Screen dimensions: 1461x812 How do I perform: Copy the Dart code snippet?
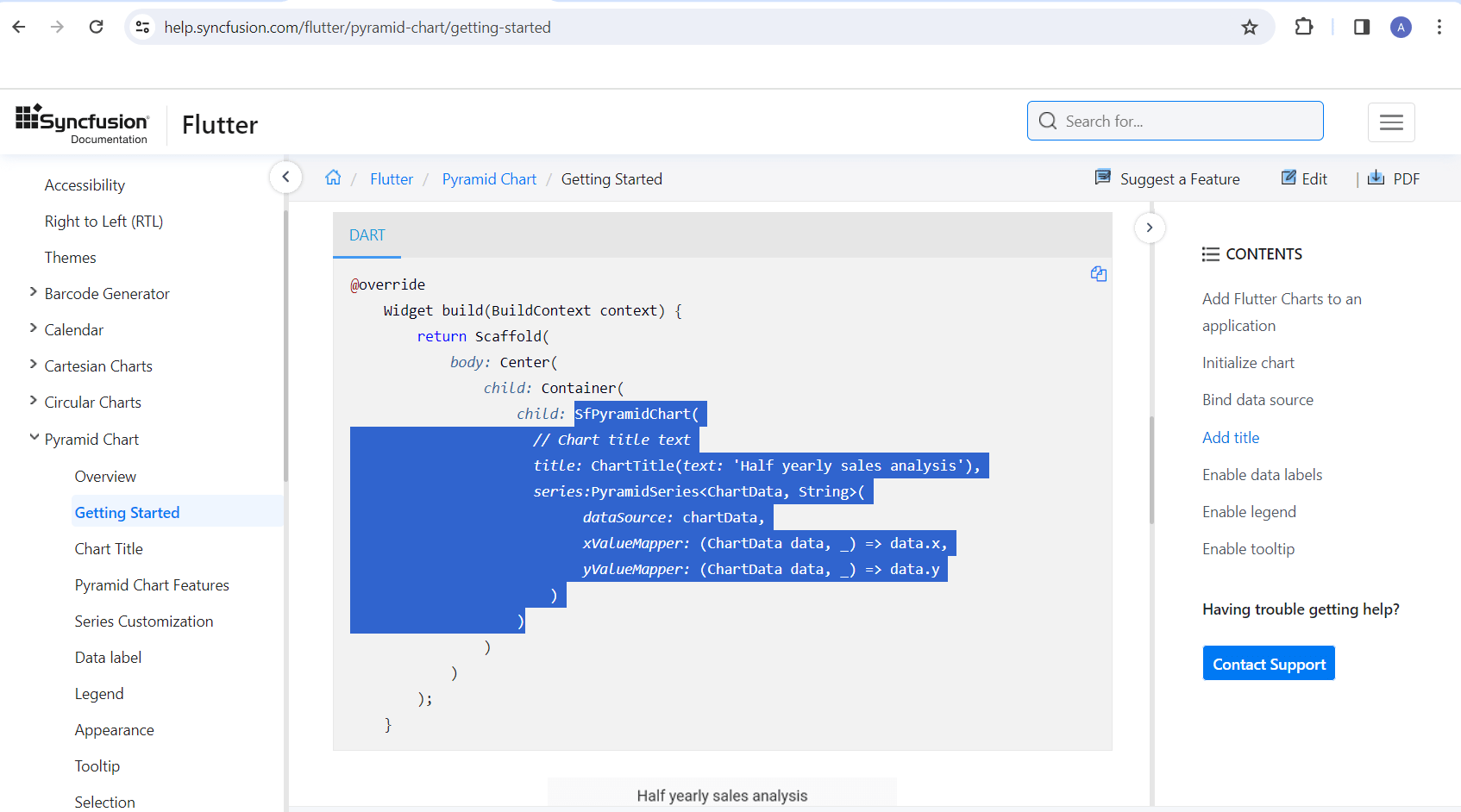pos(1098,274)
